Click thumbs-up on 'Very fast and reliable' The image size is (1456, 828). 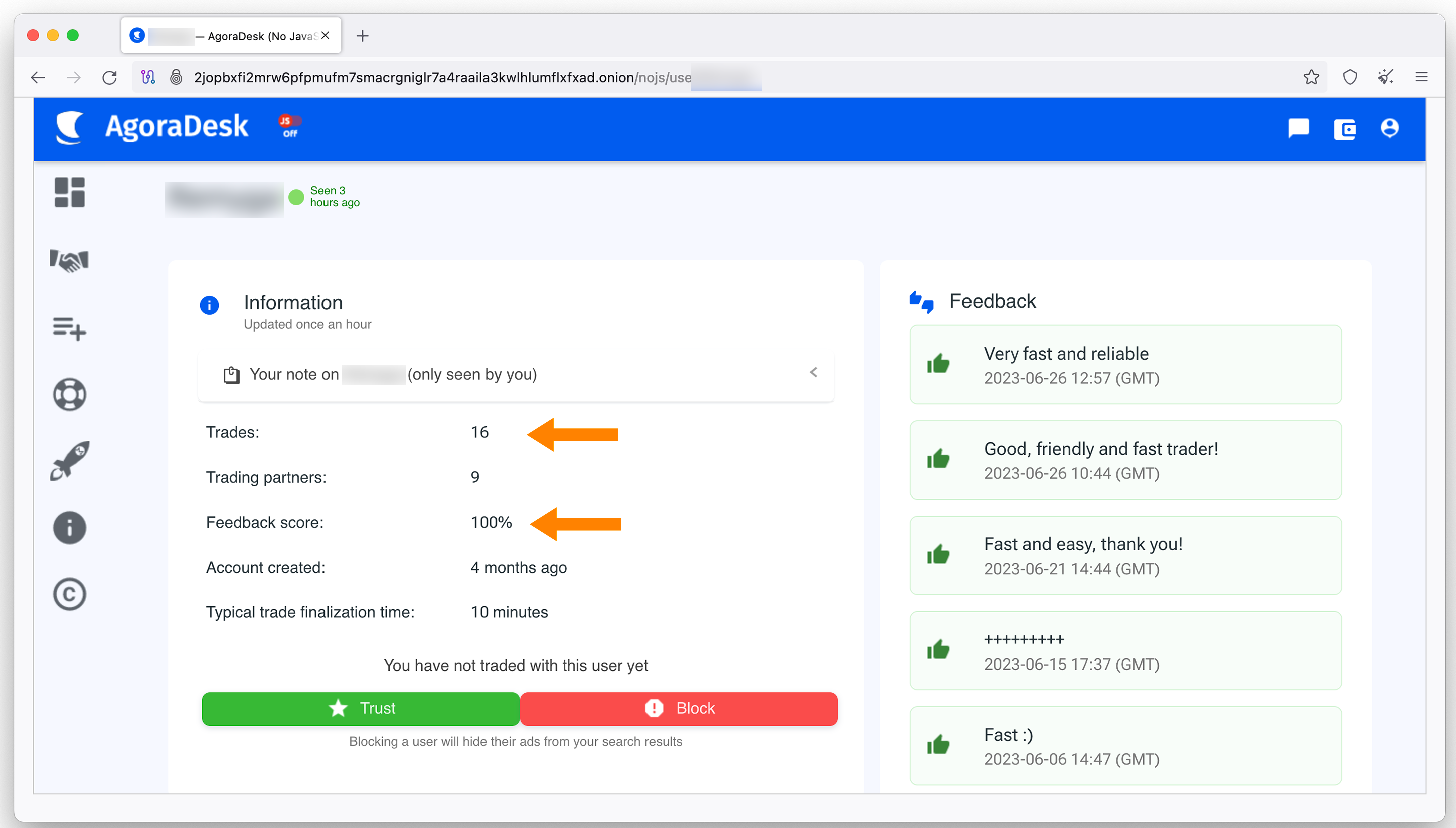coord(938,364)
